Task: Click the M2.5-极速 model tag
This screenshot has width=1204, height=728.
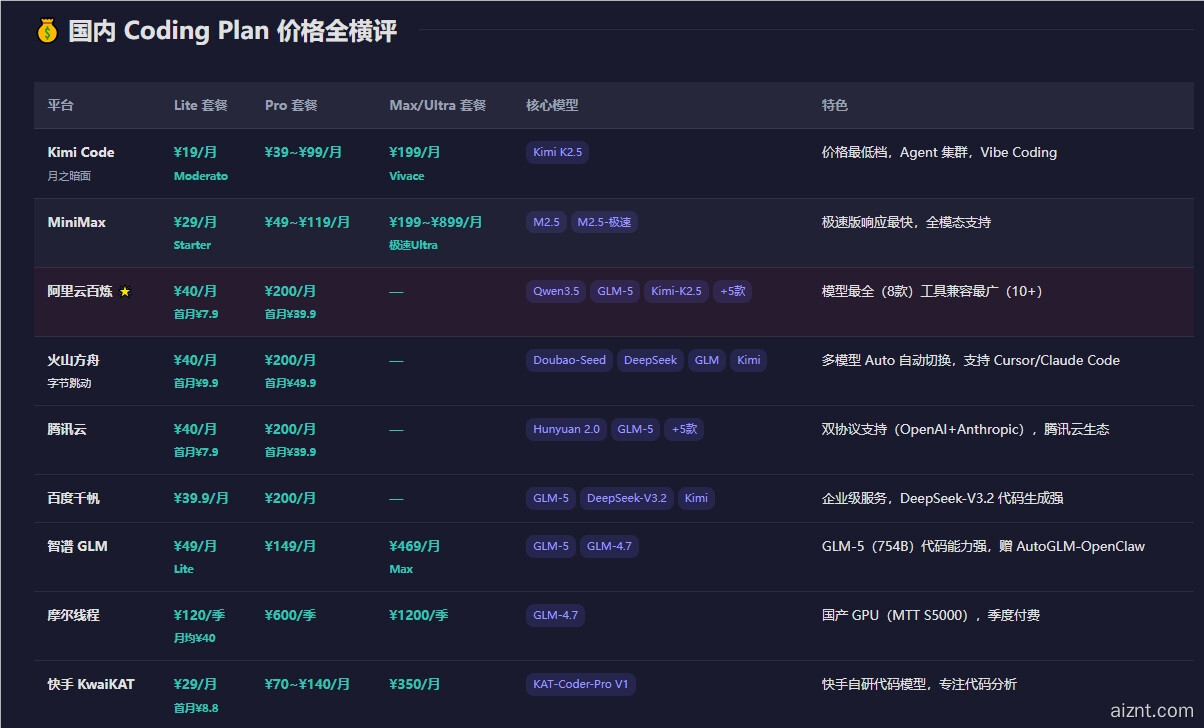Action: pos(604,222)
